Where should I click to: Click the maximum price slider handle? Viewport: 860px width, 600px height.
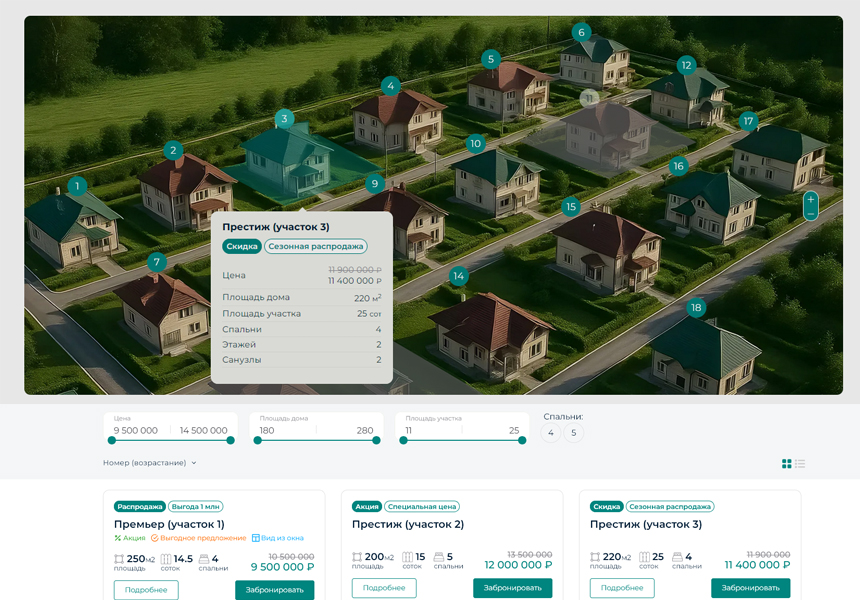point(230,440)
